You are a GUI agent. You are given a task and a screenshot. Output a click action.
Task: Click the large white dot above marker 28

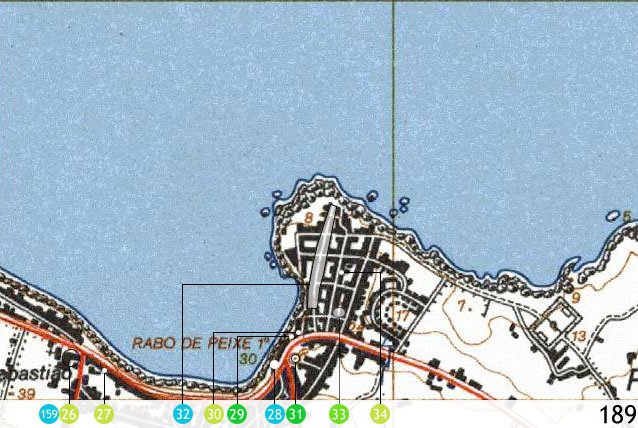point(275,364)
